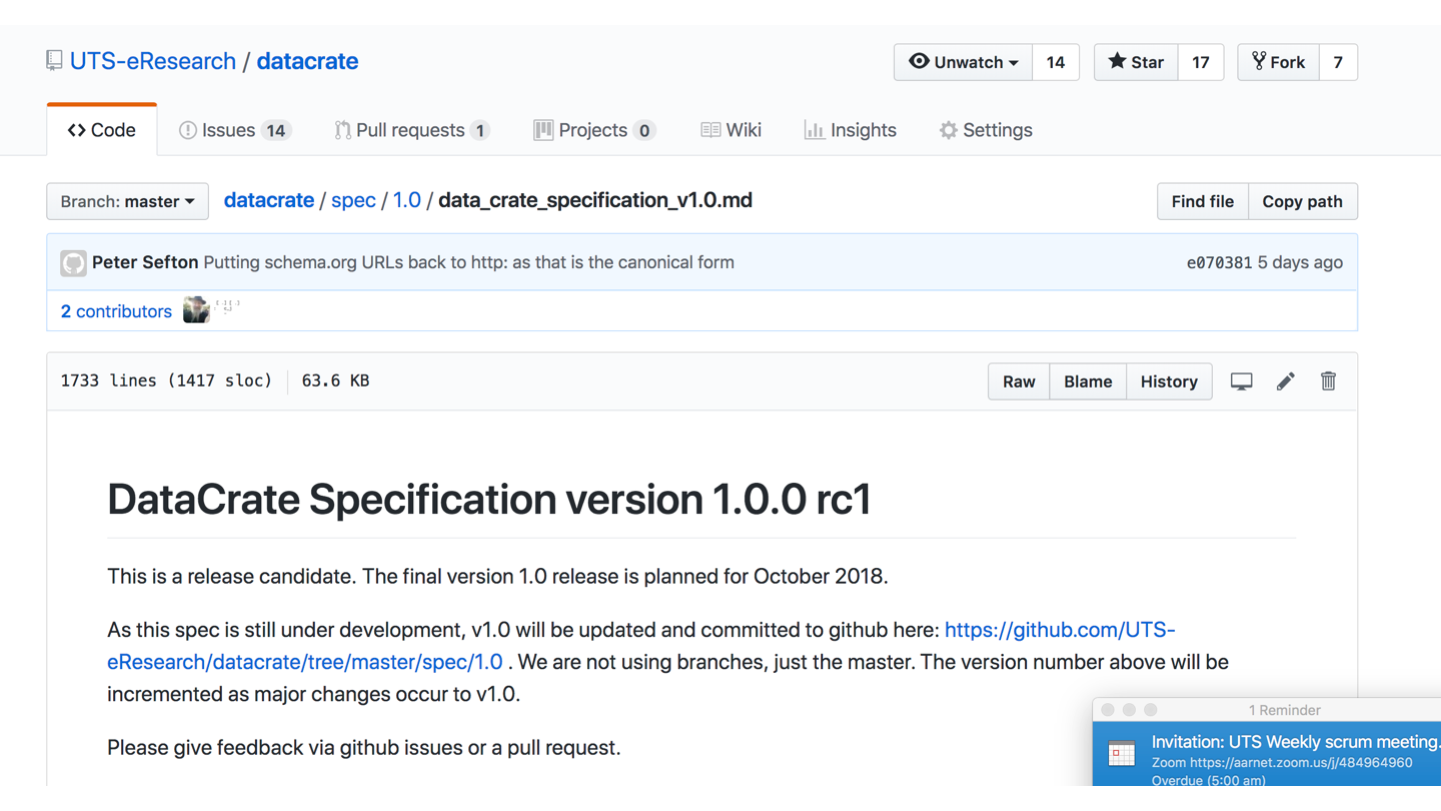The image size is (1441, 811).
Task: Click the Copy path button
Action: point(1302,201)
